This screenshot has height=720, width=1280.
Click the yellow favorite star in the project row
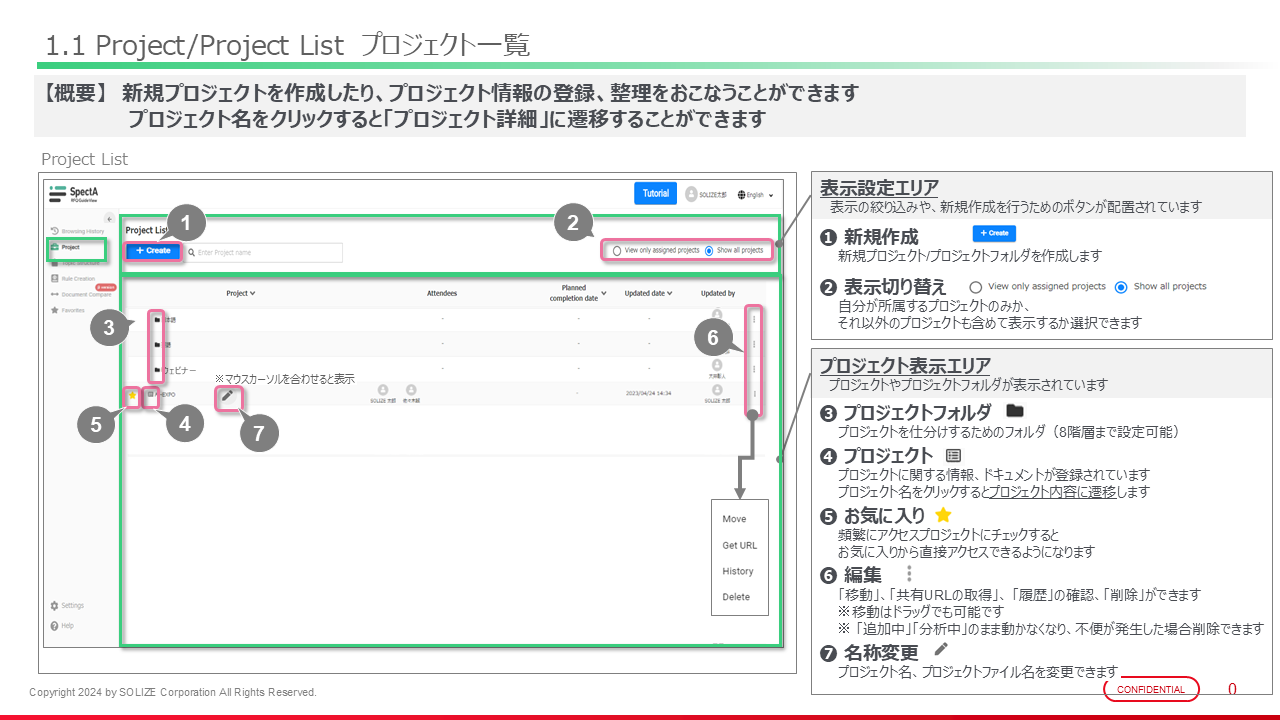(132, 396)
